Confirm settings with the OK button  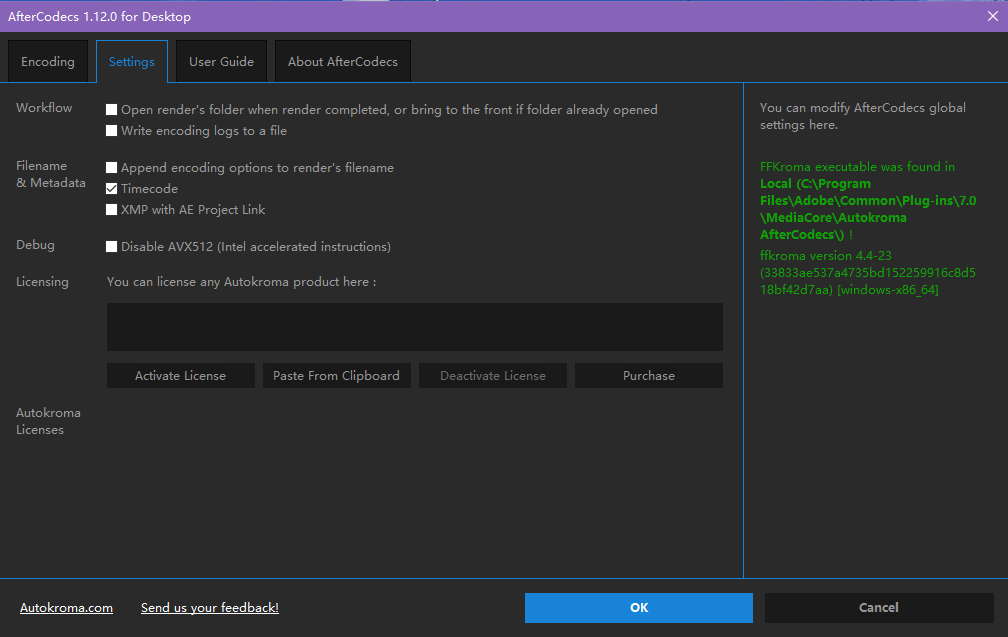pyautogui.click(x=638, y=607)
